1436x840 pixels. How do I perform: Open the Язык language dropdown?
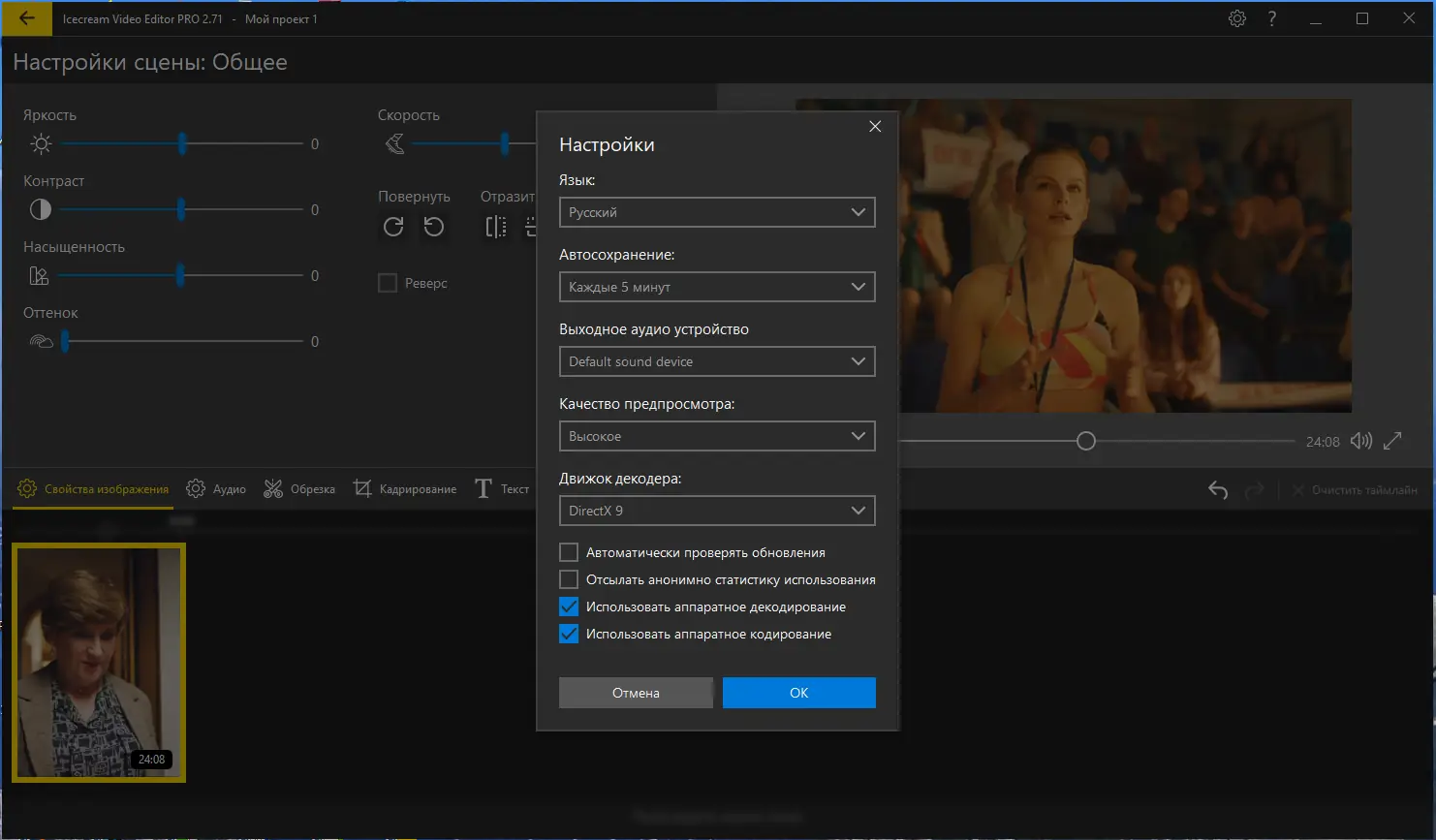tap(716, 212)
